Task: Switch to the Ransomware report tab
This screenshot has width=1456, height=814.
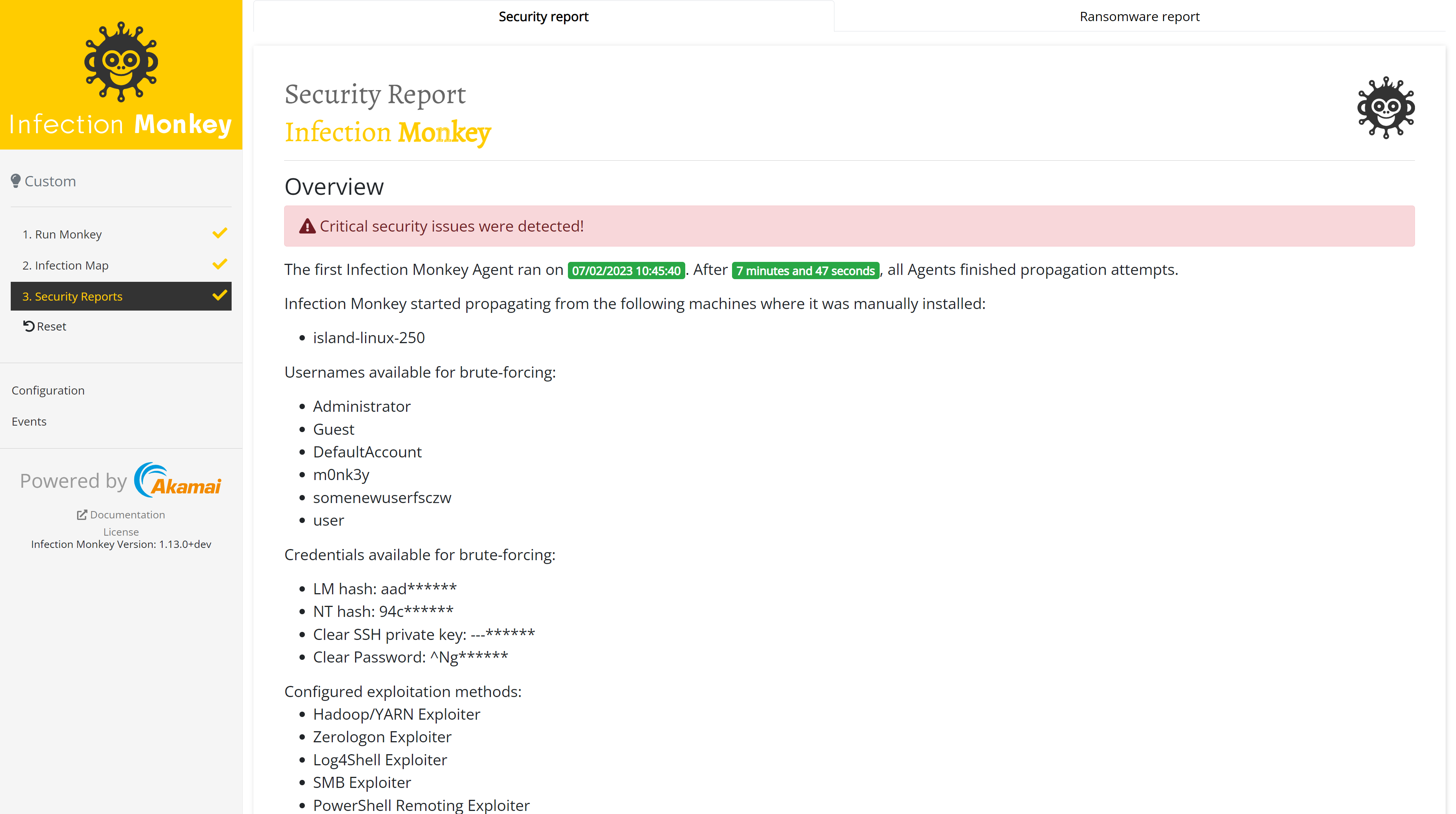Action: click(x=1139, y=16)
